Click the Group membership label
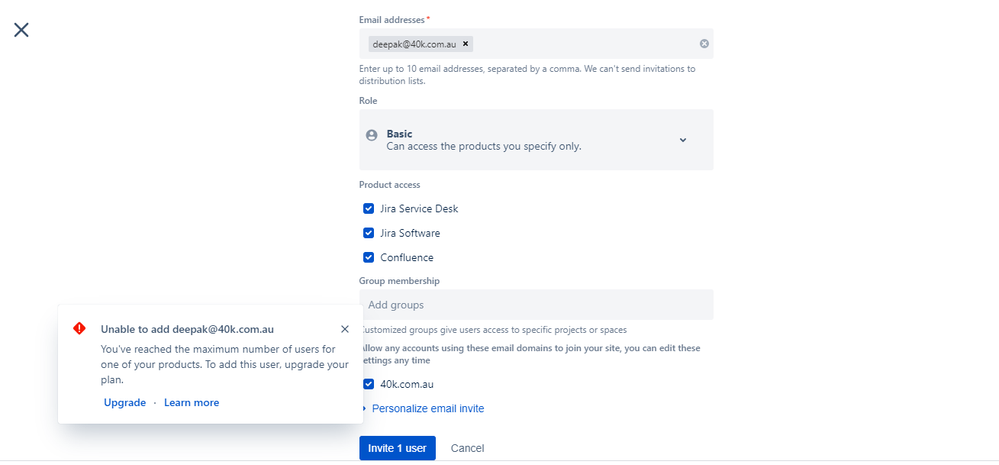 click(399, 280)
